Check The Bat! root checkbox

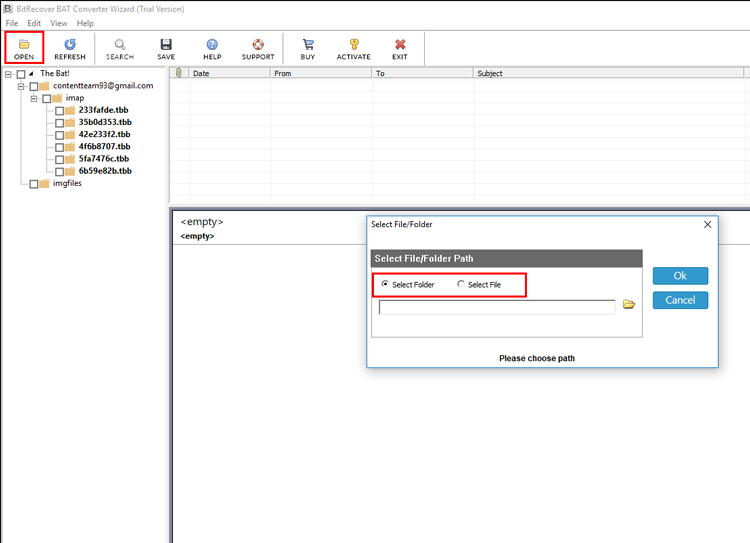pos(21,74)
